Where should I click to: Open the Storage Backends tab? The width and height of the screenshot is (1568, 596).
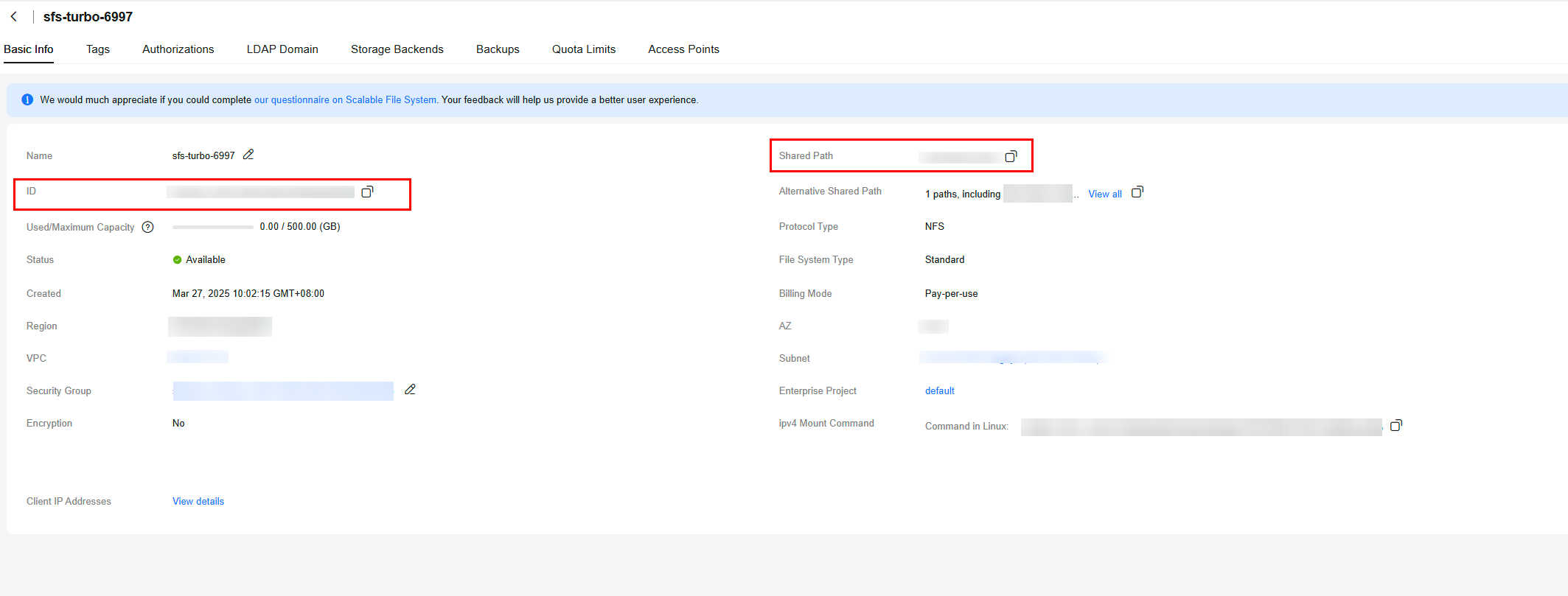[397, 49]
